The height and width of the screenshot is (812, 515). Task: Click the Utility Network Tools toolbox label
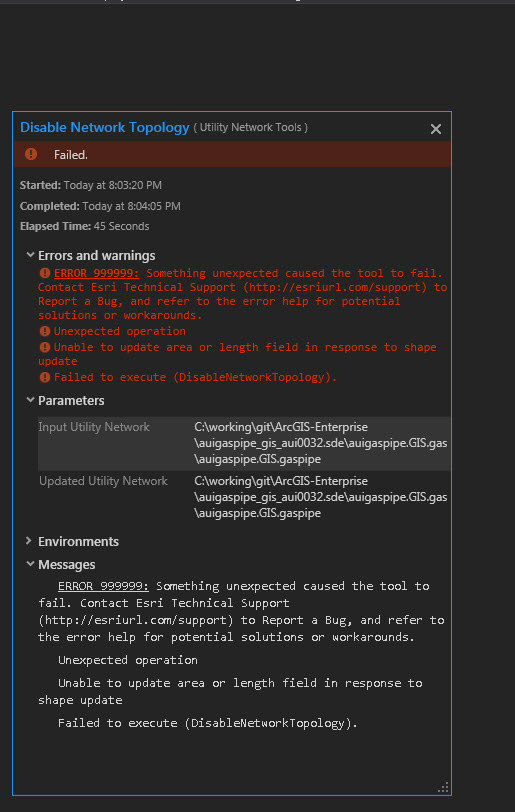click(x=251, y=127)
